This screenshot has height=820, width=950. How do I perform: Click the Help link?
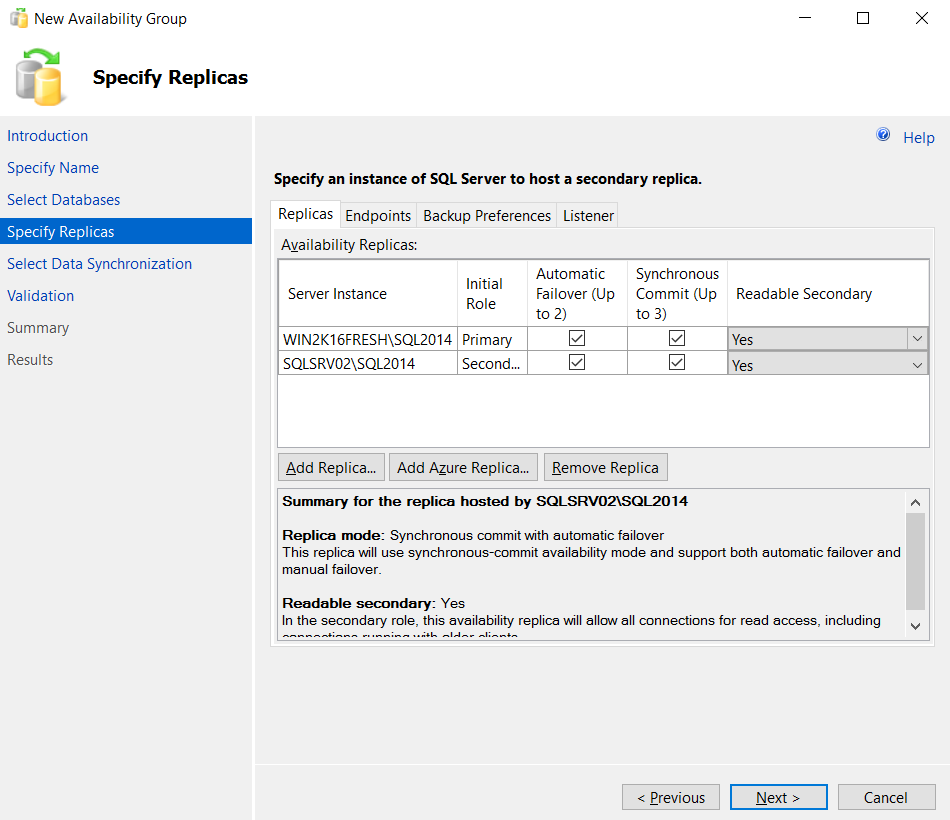click(x=918, y=137)
